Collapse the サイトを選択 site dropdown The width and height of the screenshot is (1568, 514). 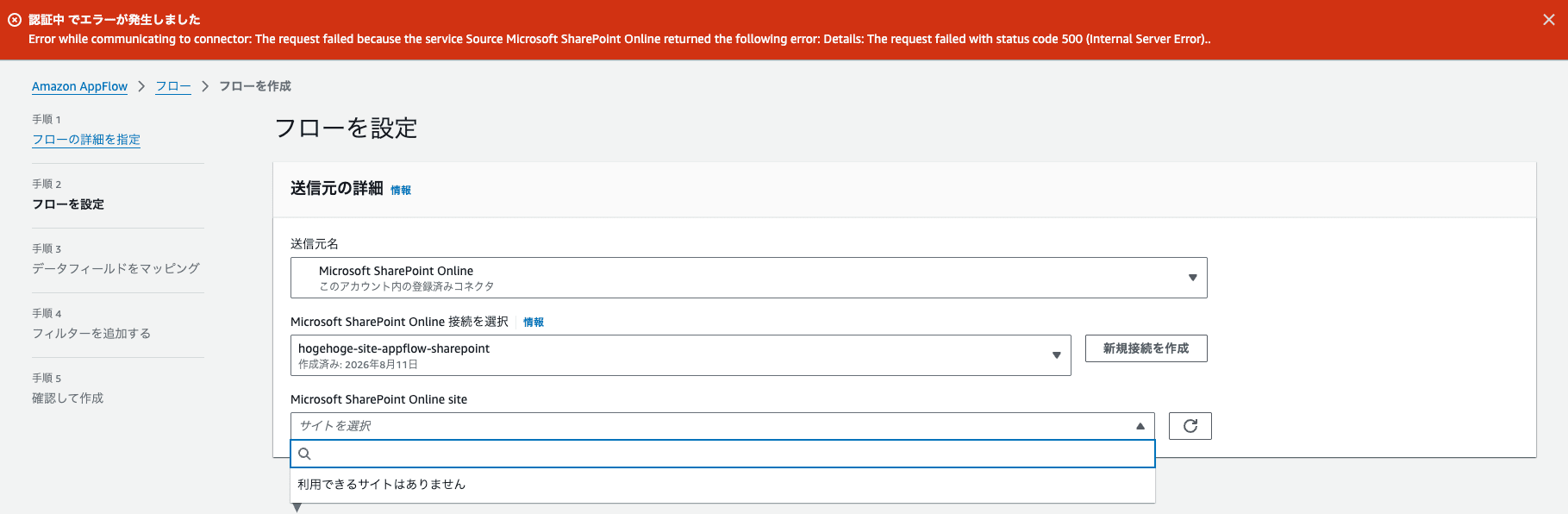point(722,426)
